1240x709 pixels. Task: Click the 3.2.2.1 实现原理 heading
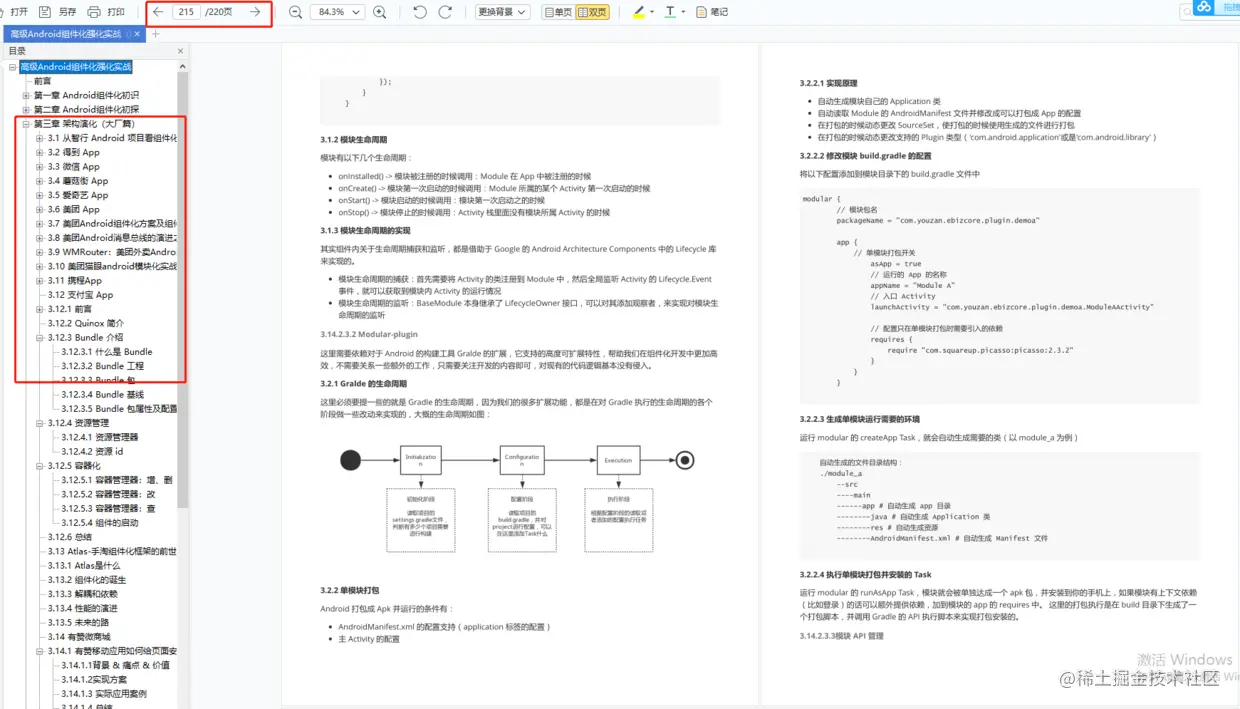point(828,83)
